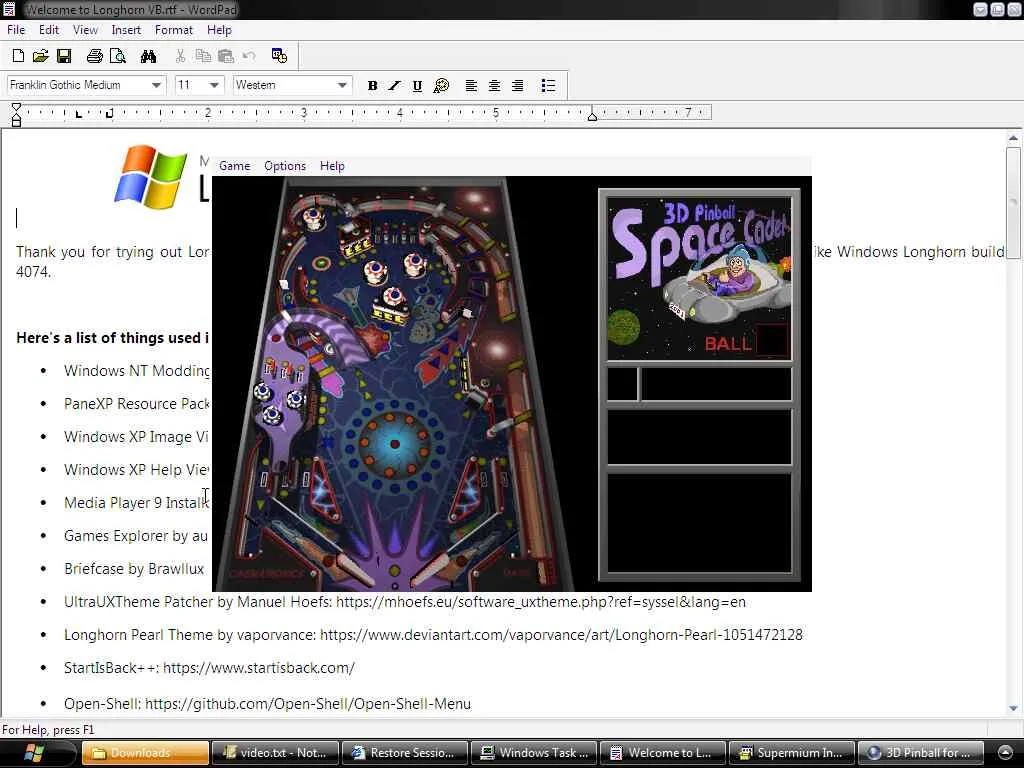
Task: Click the UltraUXTheme Patcher mhoefs.eu link
Action: click(541, 602)
